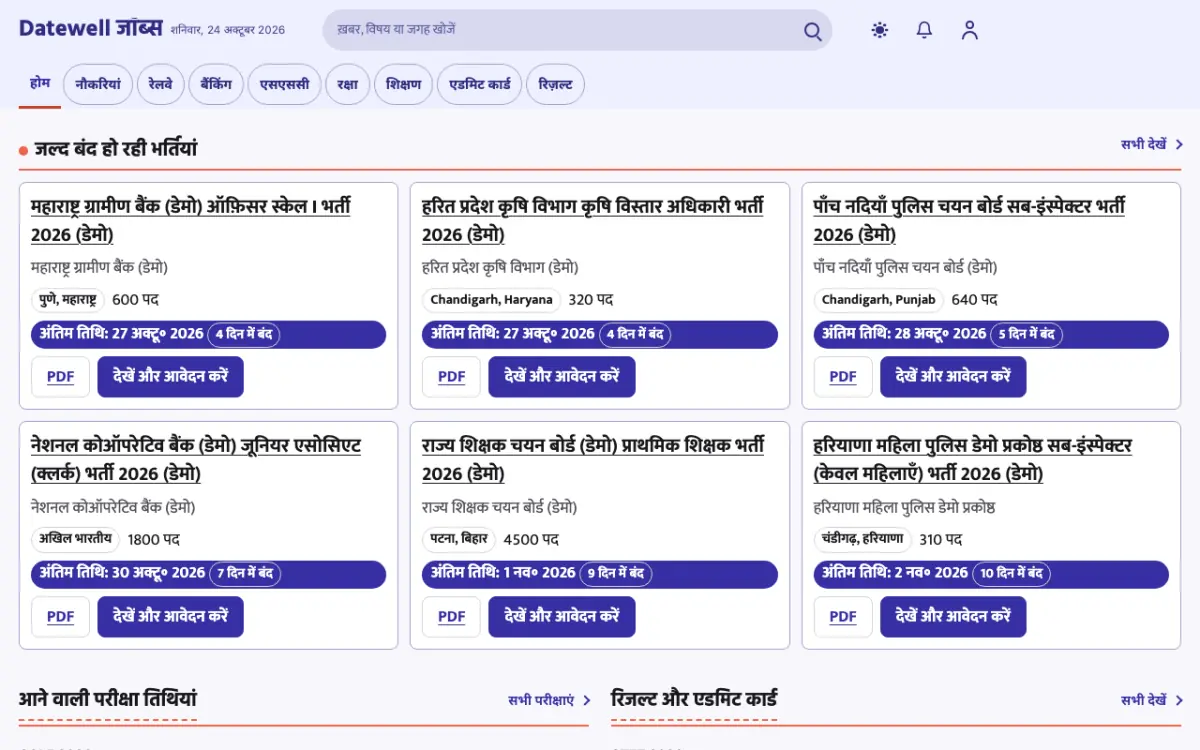Open the user account icon
This screenshot has width=1200, height=750.
click(x=969, y=30)
